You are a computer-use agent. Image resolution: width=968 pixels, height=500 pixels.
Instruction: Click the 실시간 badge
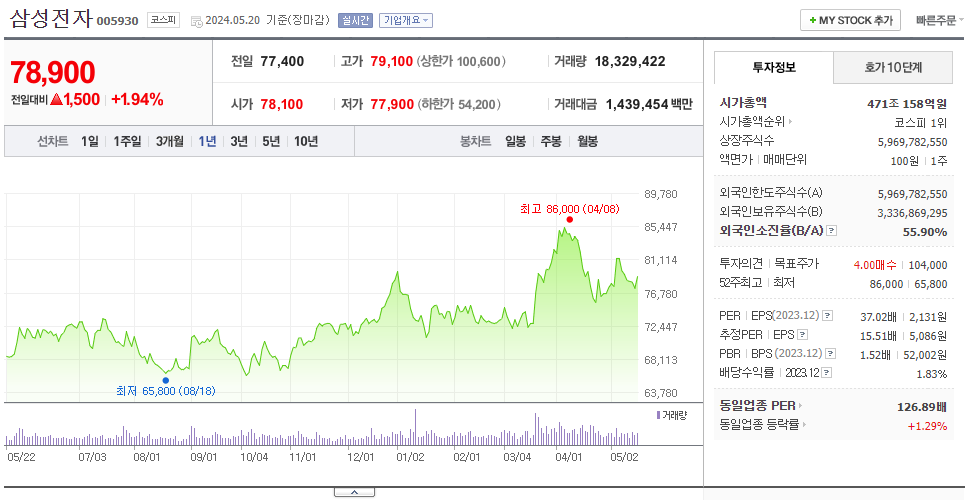(x=354, y=20)
